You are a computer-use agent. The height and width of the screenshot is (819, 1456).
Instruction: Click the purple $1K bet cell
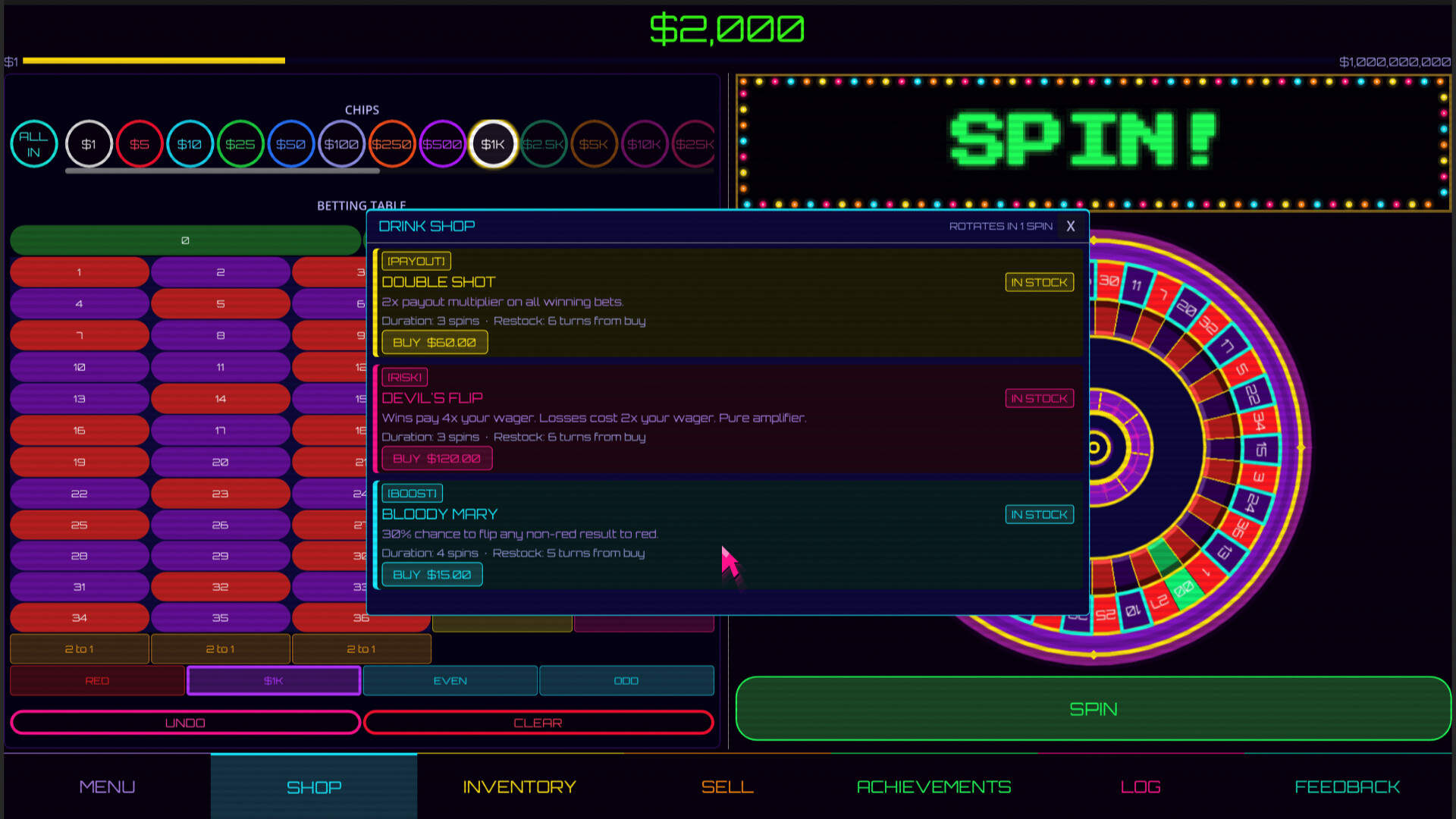coord(274,681)
